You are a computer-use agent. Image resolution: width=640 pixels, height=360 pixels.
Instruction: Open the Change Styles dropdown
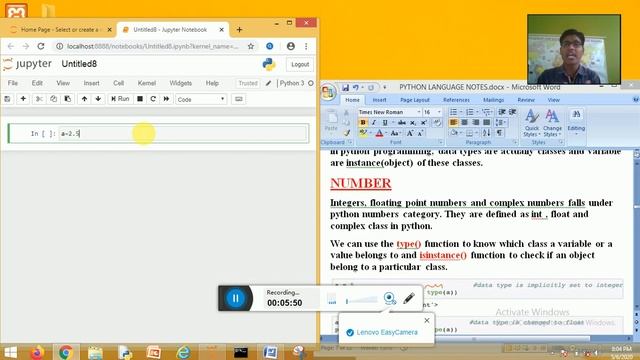point(552,122)
